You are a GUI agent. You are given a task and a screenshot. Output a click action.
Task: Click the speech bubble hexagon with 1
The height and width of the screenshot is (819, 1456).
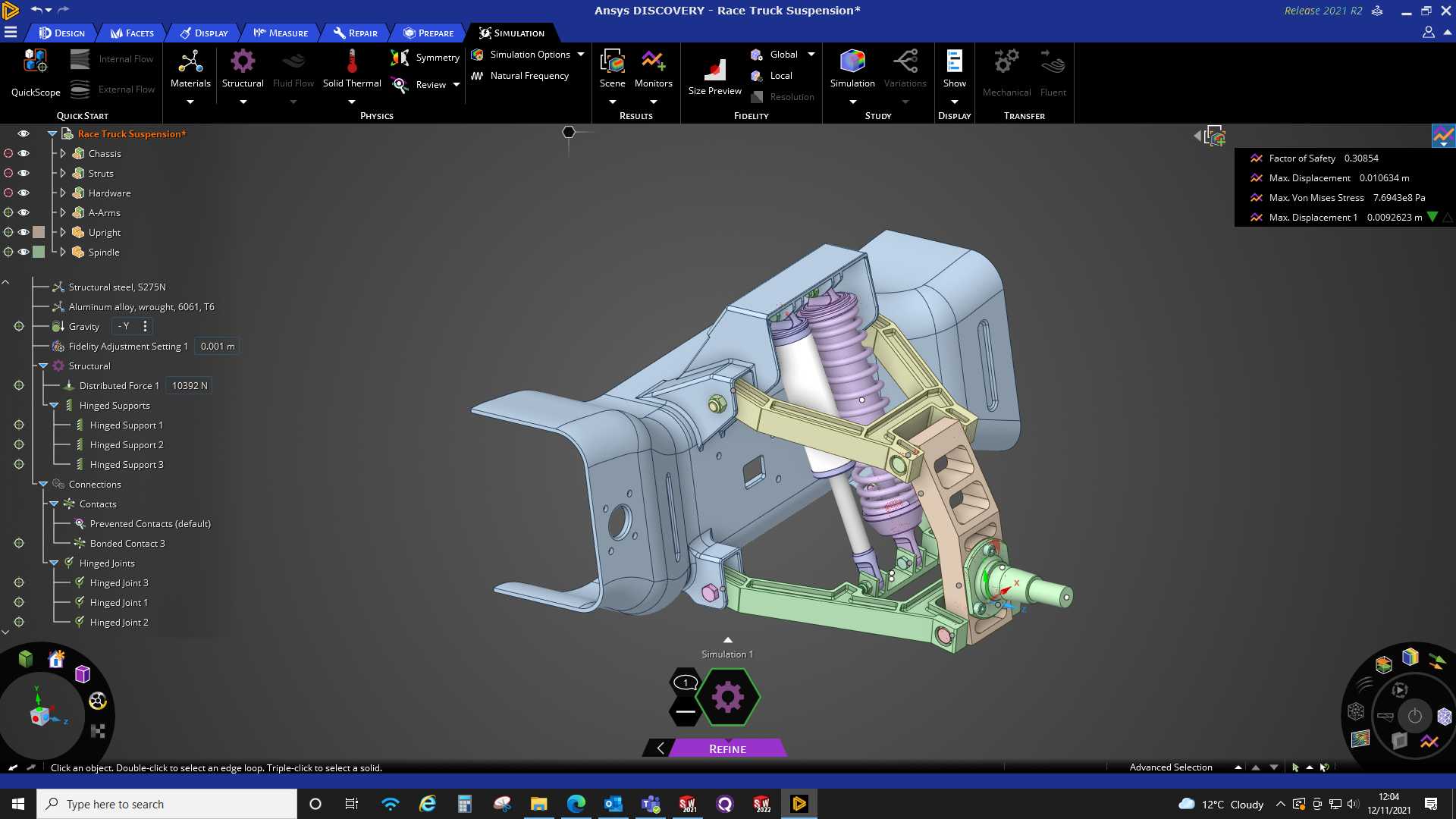coord(686,682)
